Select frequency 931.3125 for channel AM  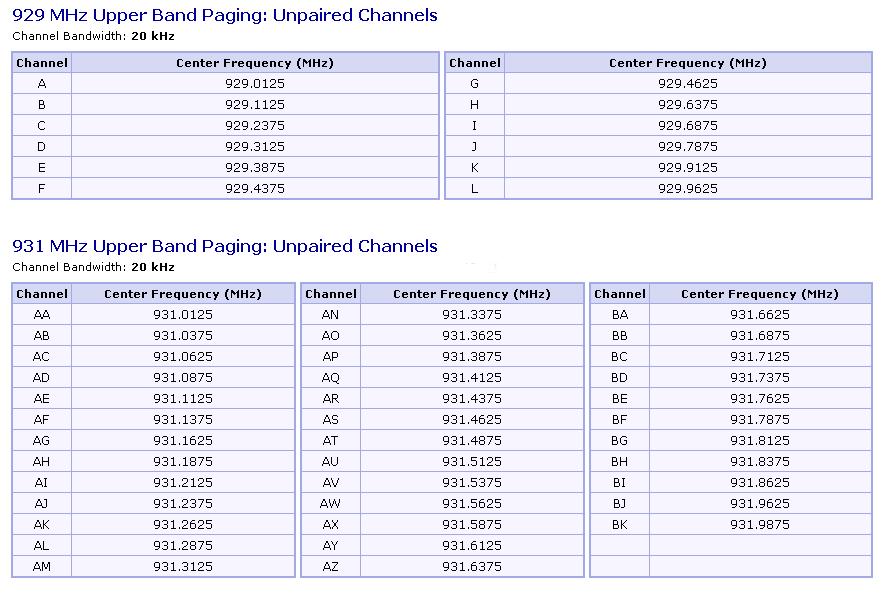(183, 566)
